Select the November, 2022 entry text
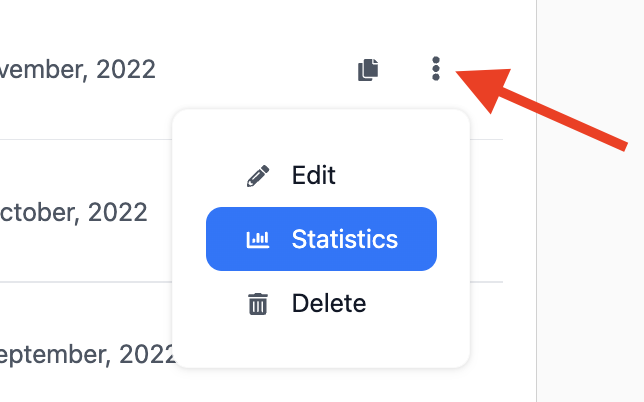The image size is (644, 402). (78, 69)
